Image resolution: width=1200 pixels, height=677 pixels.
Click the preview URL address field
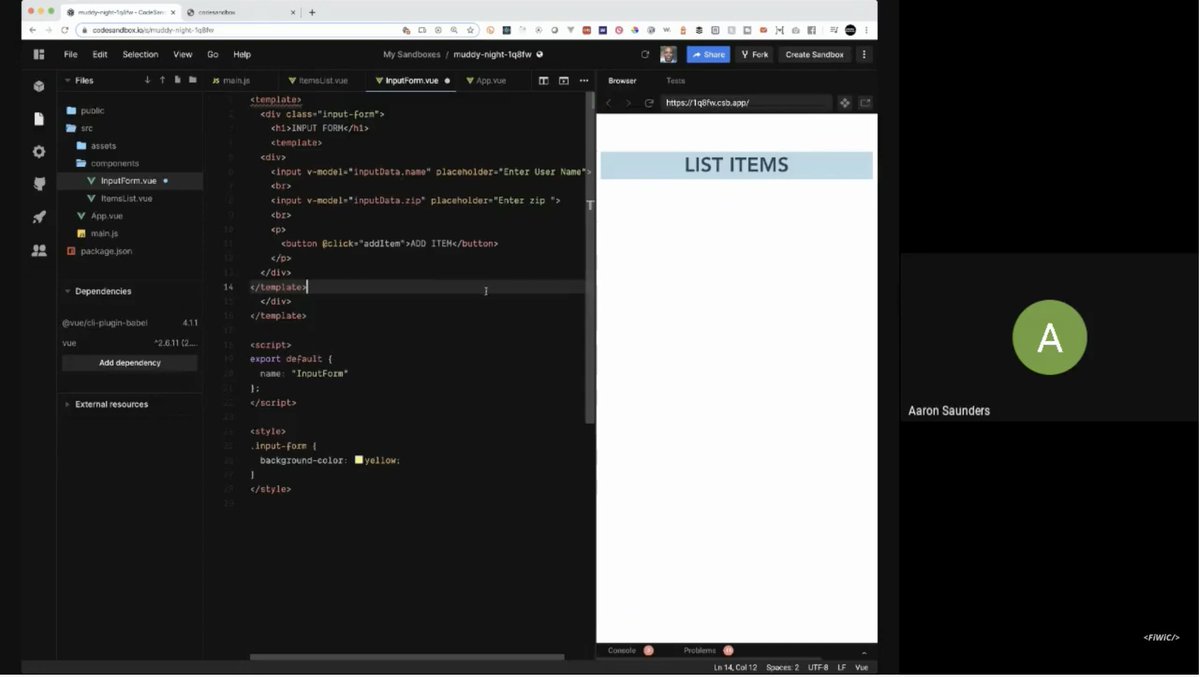pos(746,103)
